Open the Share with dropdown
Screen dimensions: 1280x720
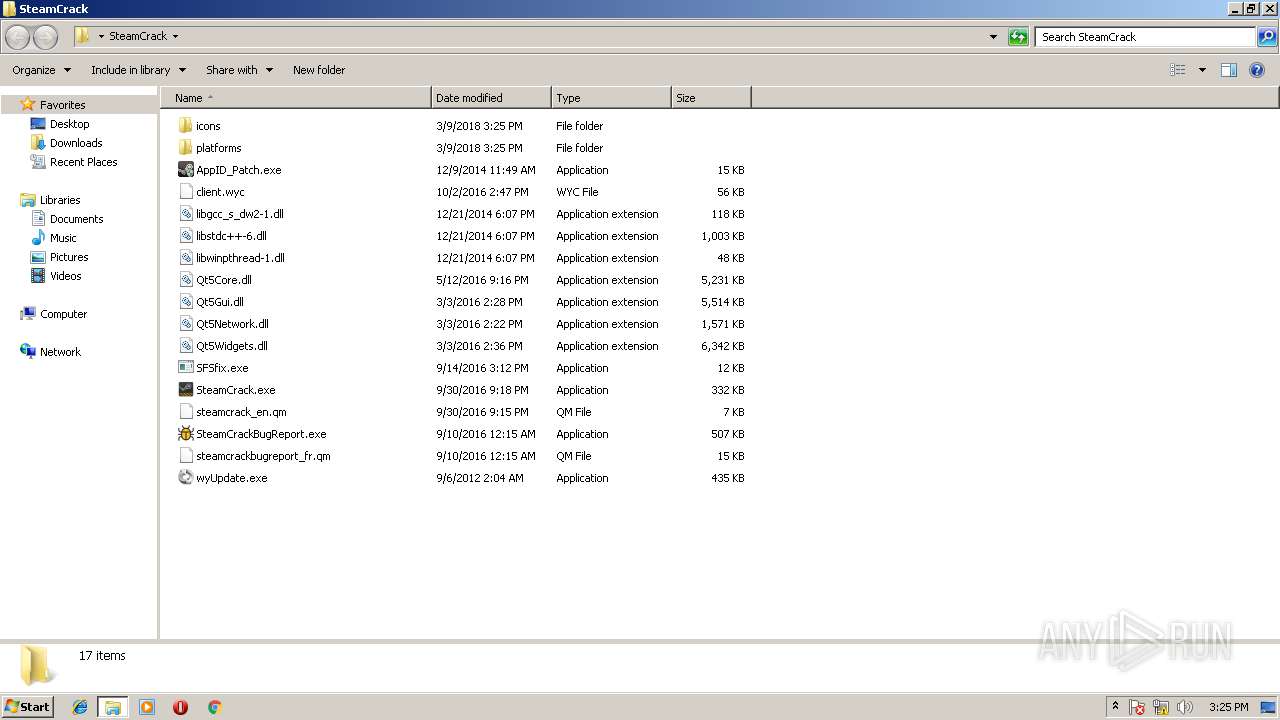click(x=239, y=70)
